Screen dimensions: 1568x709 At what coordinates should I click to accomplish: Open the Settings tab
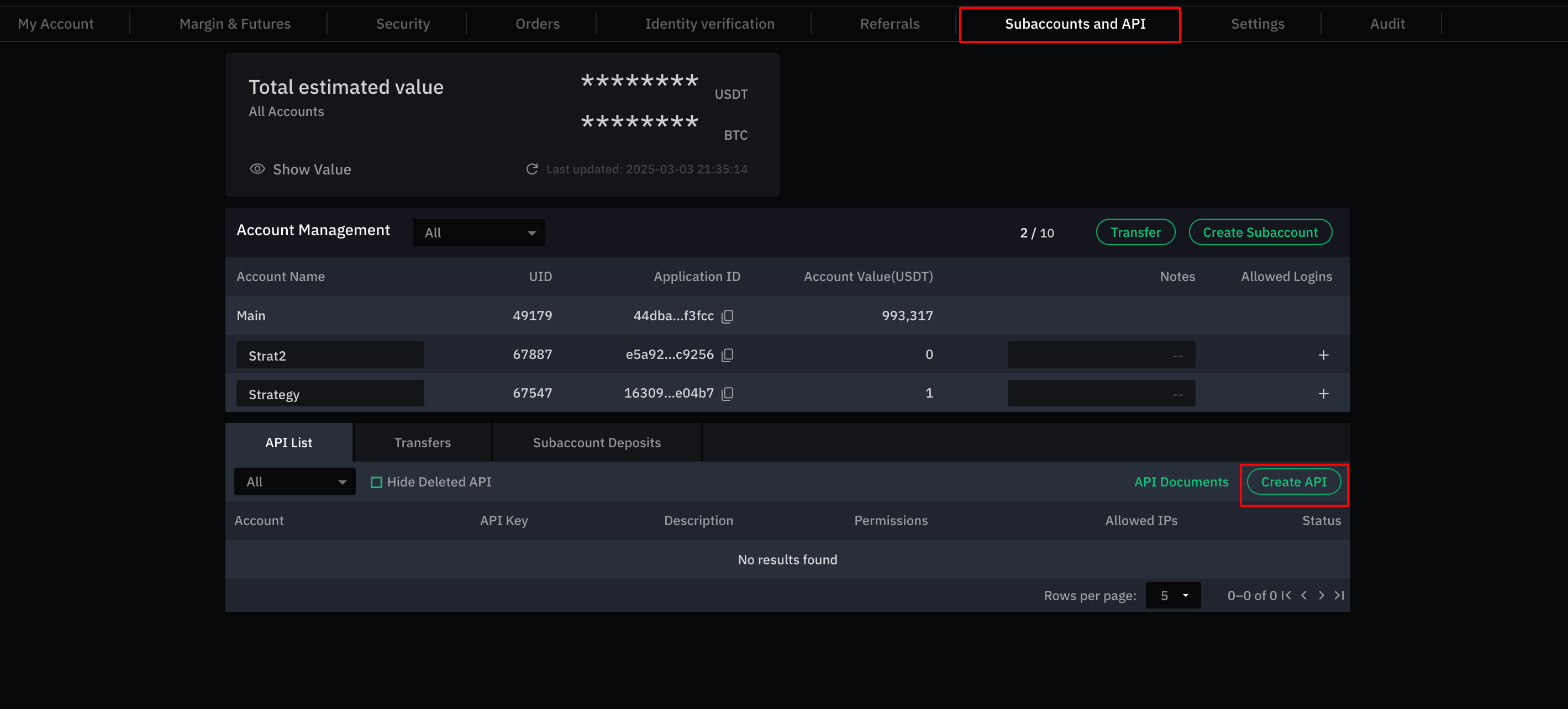pos(1257,24)
